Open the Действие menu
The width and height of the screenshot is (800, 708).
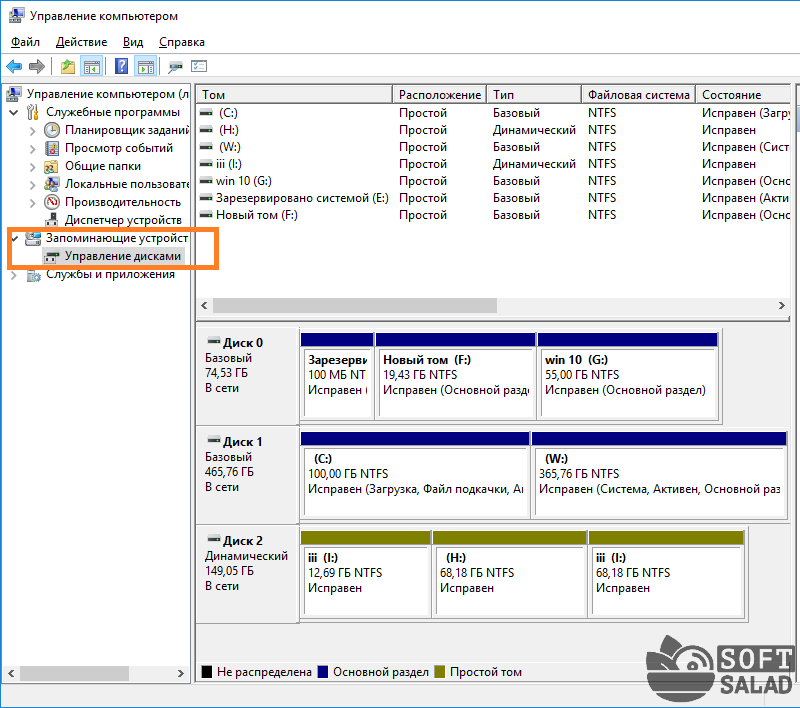coord(82,42)
